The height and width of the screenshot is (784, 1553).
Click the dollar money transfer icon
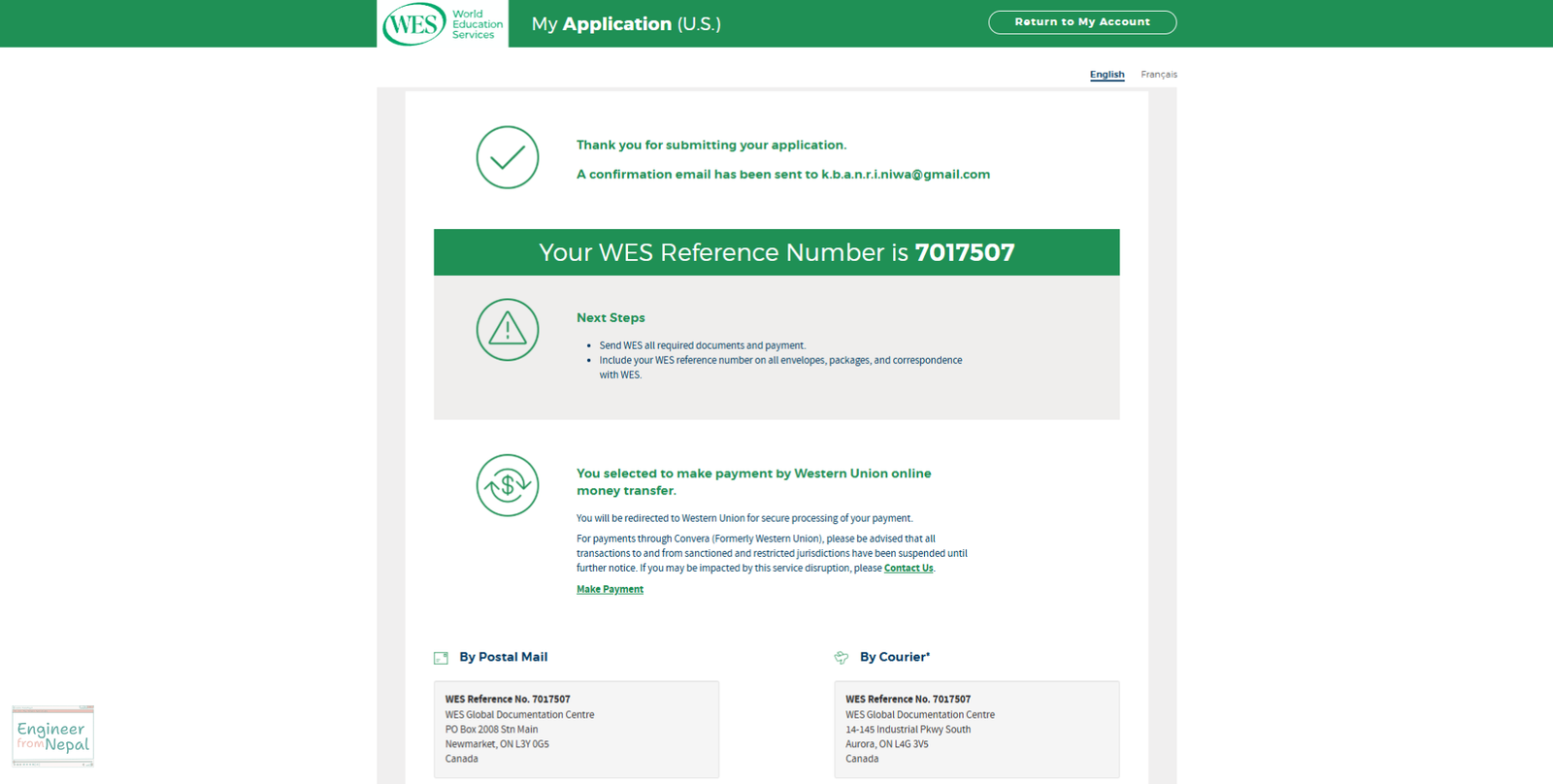(x=508, y=485)
